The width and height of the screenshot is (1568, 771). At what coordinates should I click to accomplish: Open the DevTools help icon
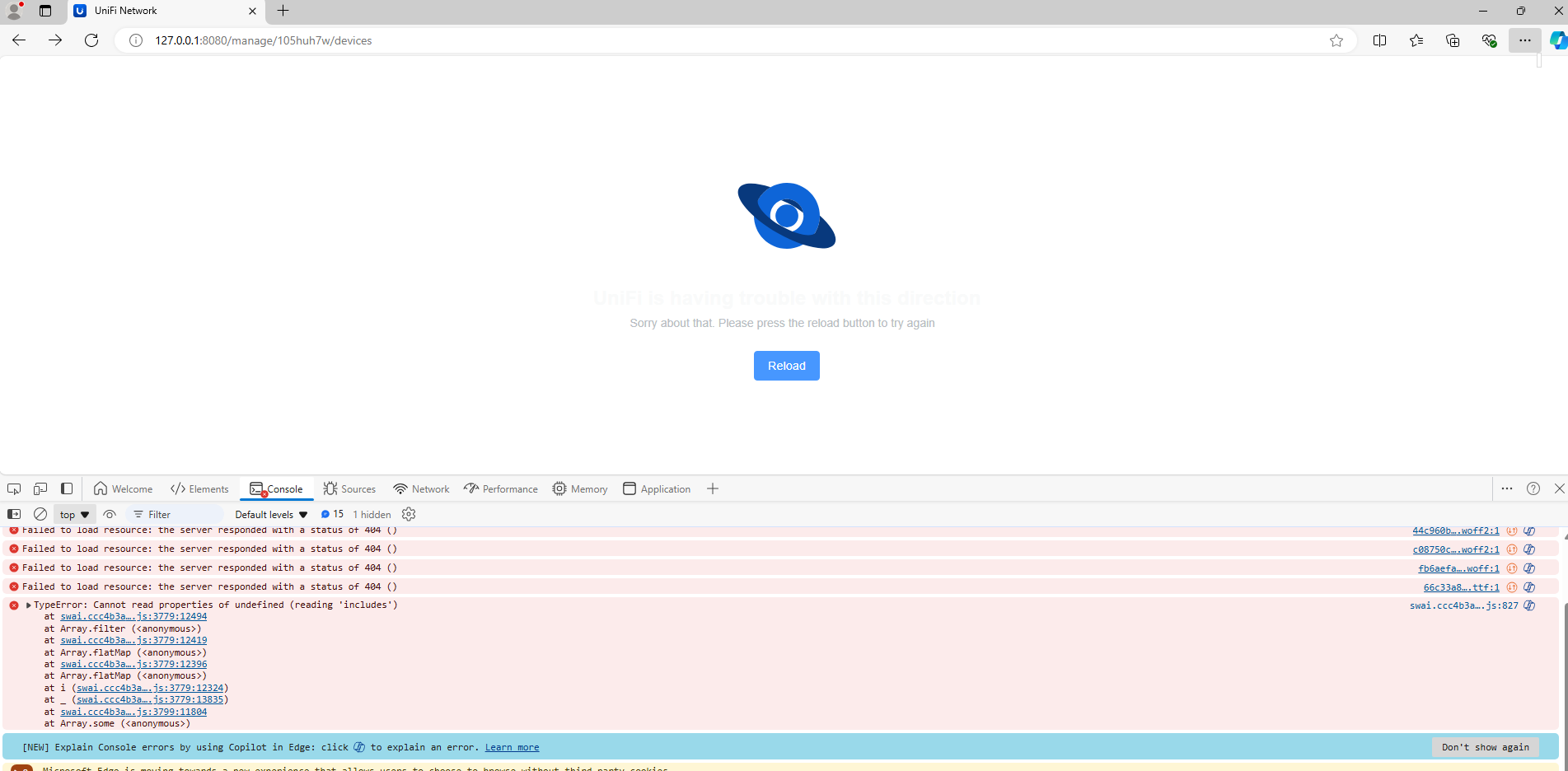click(1533, 488)
